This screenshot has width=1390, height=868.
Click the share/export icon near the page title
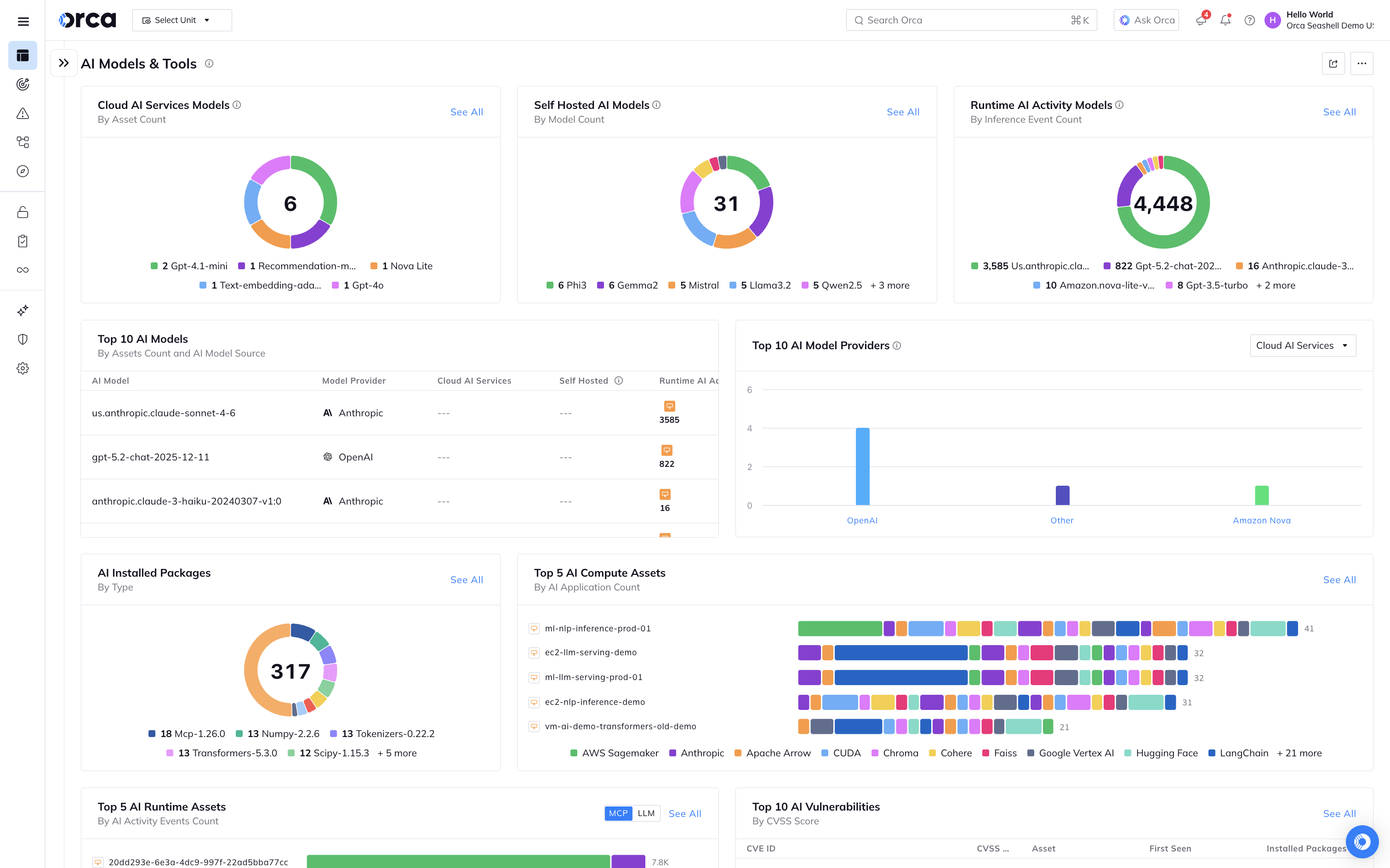1334,63
